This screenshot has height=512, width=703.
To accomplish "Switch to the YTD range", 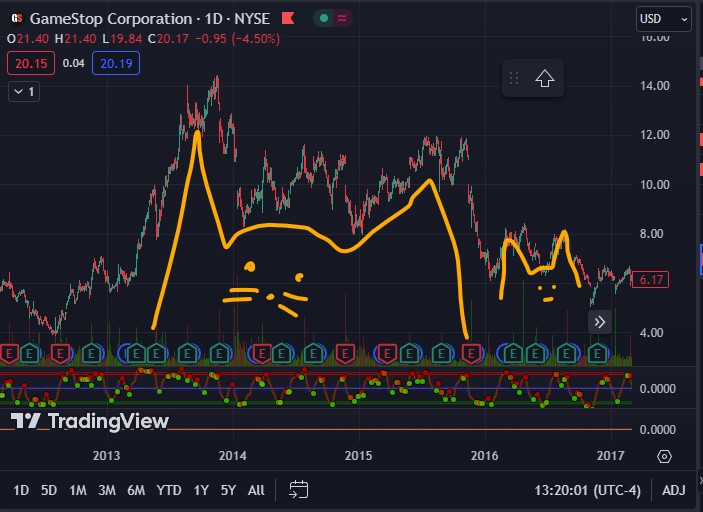I will [169, 489].
